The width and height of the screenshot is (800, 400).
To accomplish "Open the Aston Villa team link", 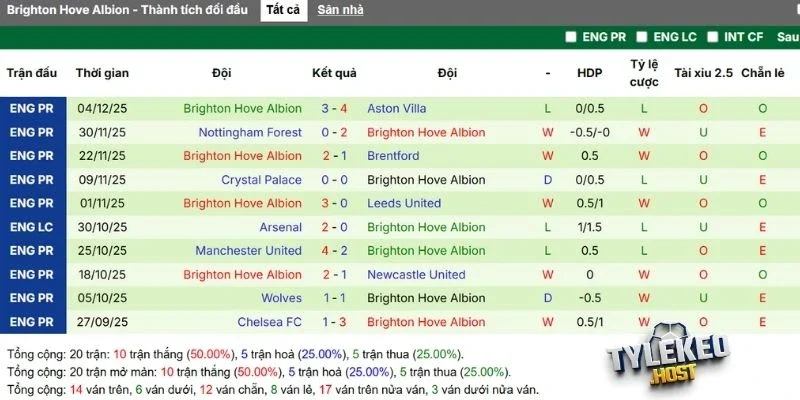I will click(x=396, y=108).
